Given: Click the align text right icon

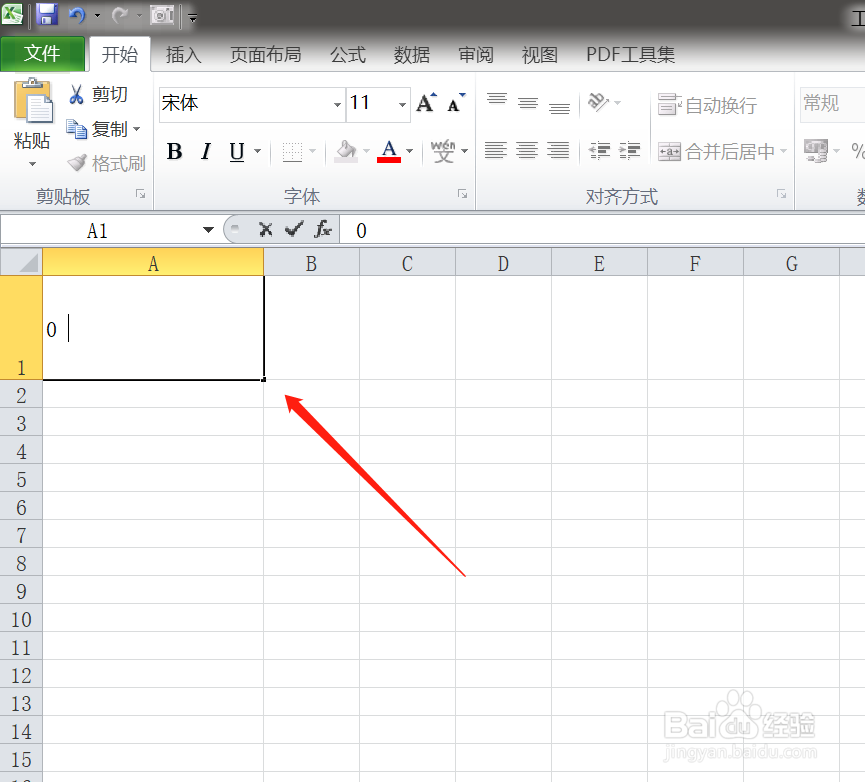Looking at the screenshot, I should (x=558, y=150).
